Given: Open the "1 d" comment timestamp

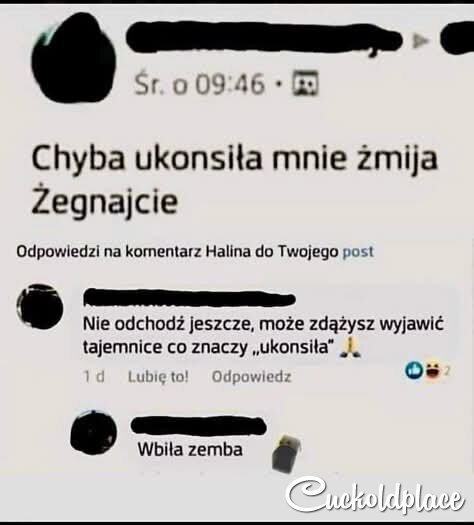Looking at the screenshot, I should (x=94, y=377).
